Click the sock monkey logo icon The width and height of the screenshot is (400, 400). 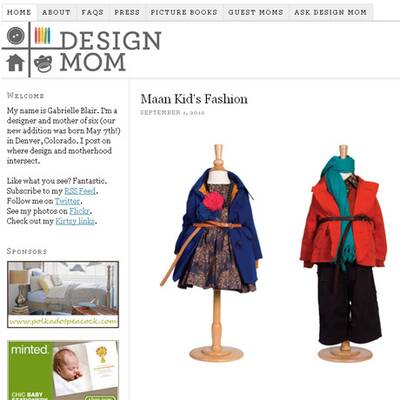43,63
